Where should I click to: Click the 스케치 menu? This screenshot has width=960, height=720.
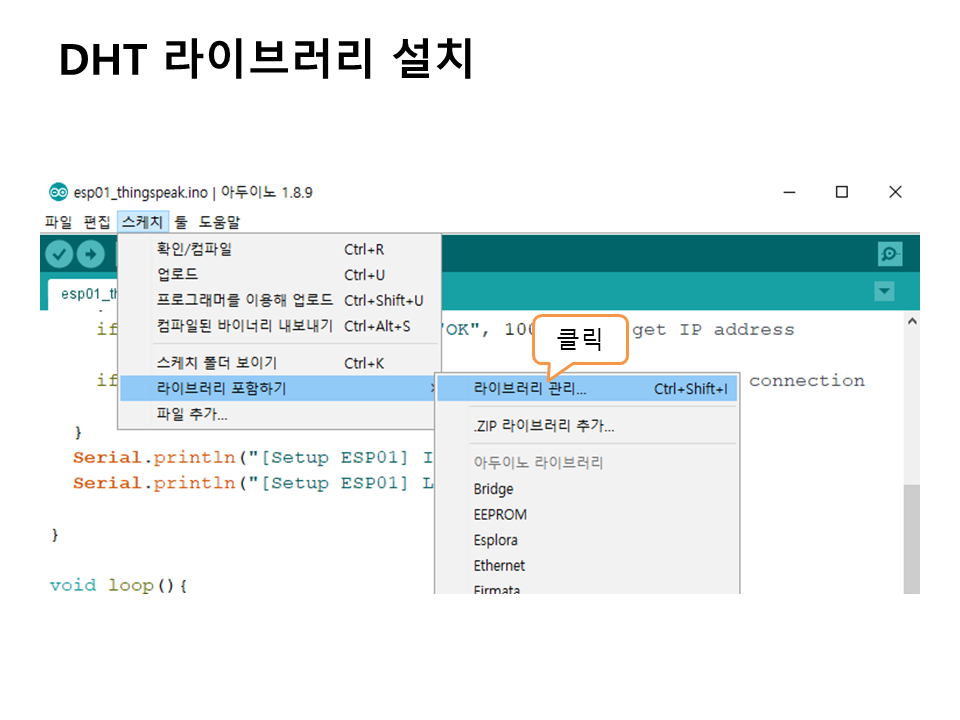coord(142,222)
